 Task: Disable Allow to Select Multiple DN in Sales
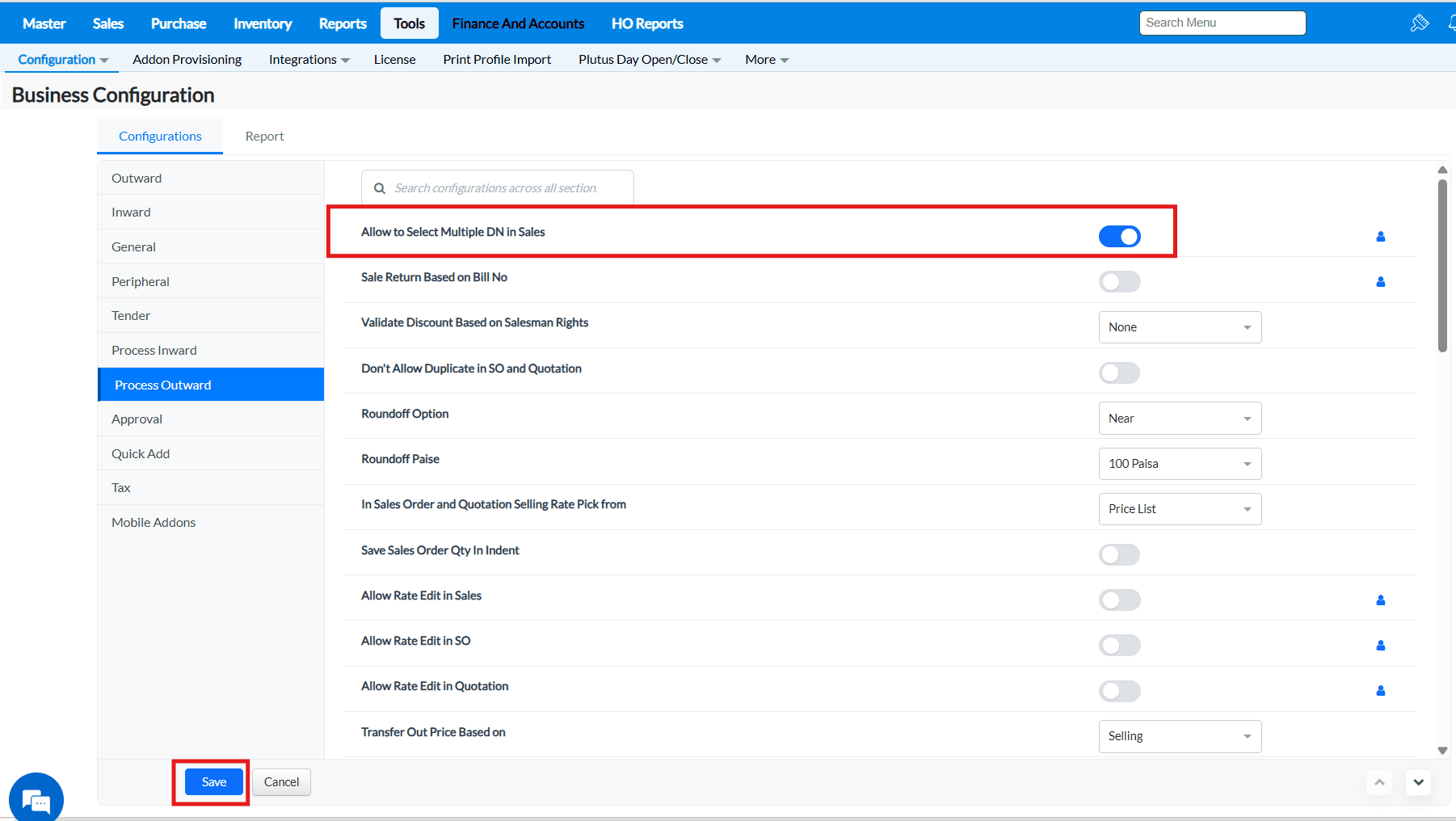[1119, 237]
